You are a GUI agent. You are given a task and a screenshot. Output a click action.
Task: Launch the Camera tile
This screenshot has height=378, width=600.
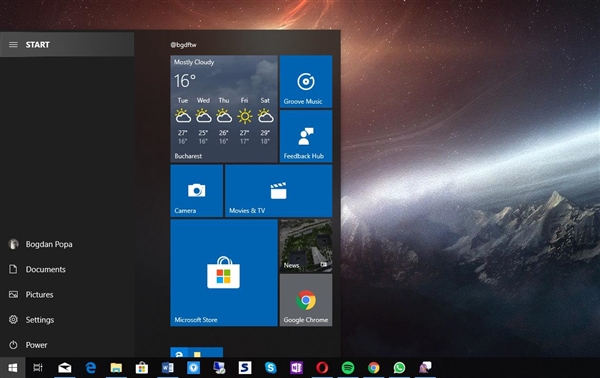197,191
